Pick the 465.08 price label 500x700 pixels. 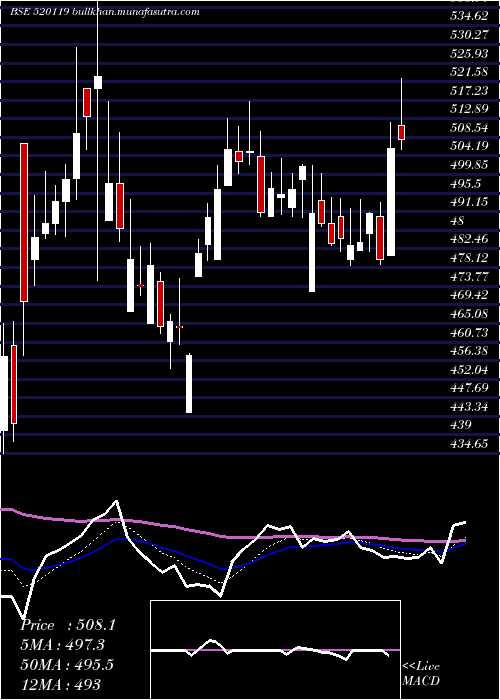pos(469,313)
